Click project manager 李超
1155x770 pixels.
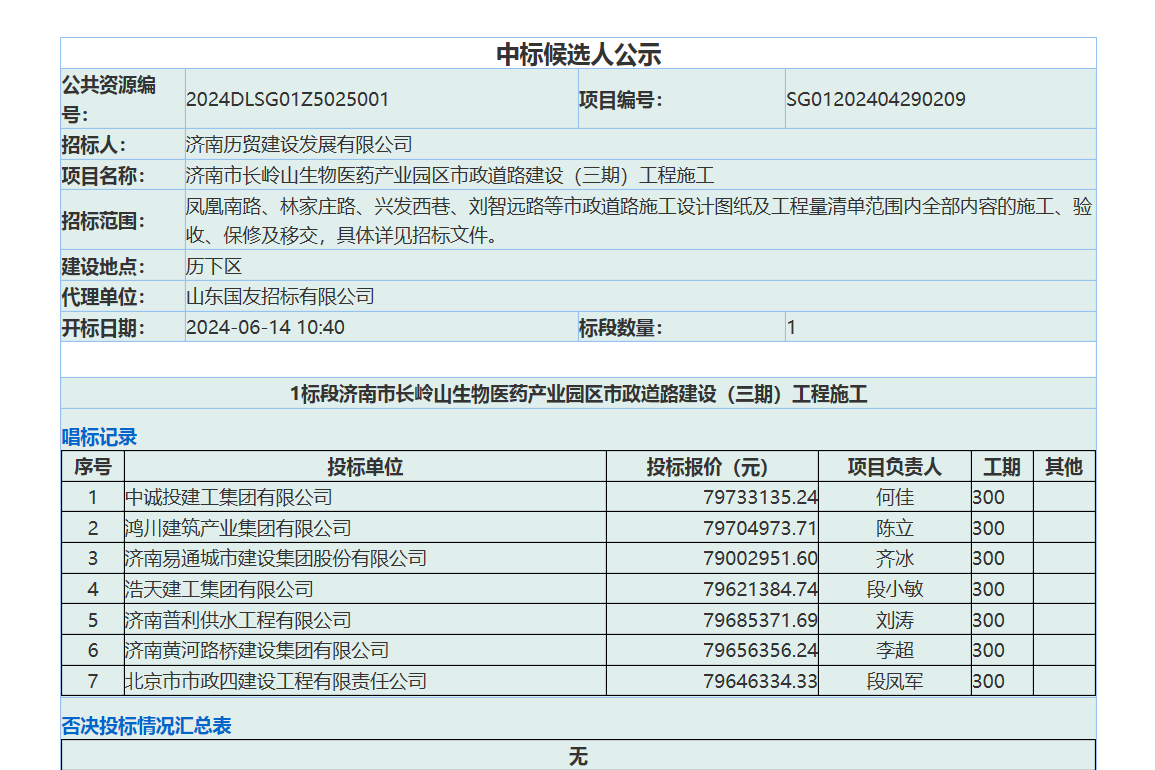pos(895,651)
